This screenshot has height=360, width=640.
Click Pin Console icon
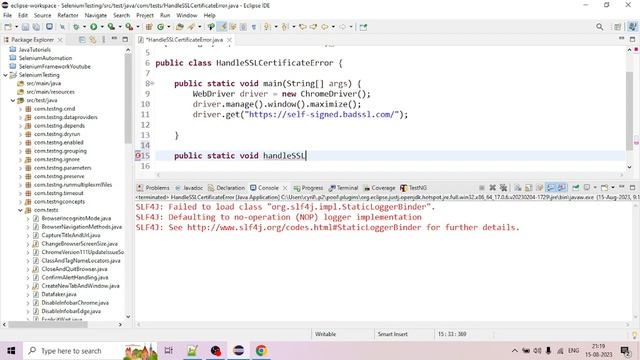(576, 188)
